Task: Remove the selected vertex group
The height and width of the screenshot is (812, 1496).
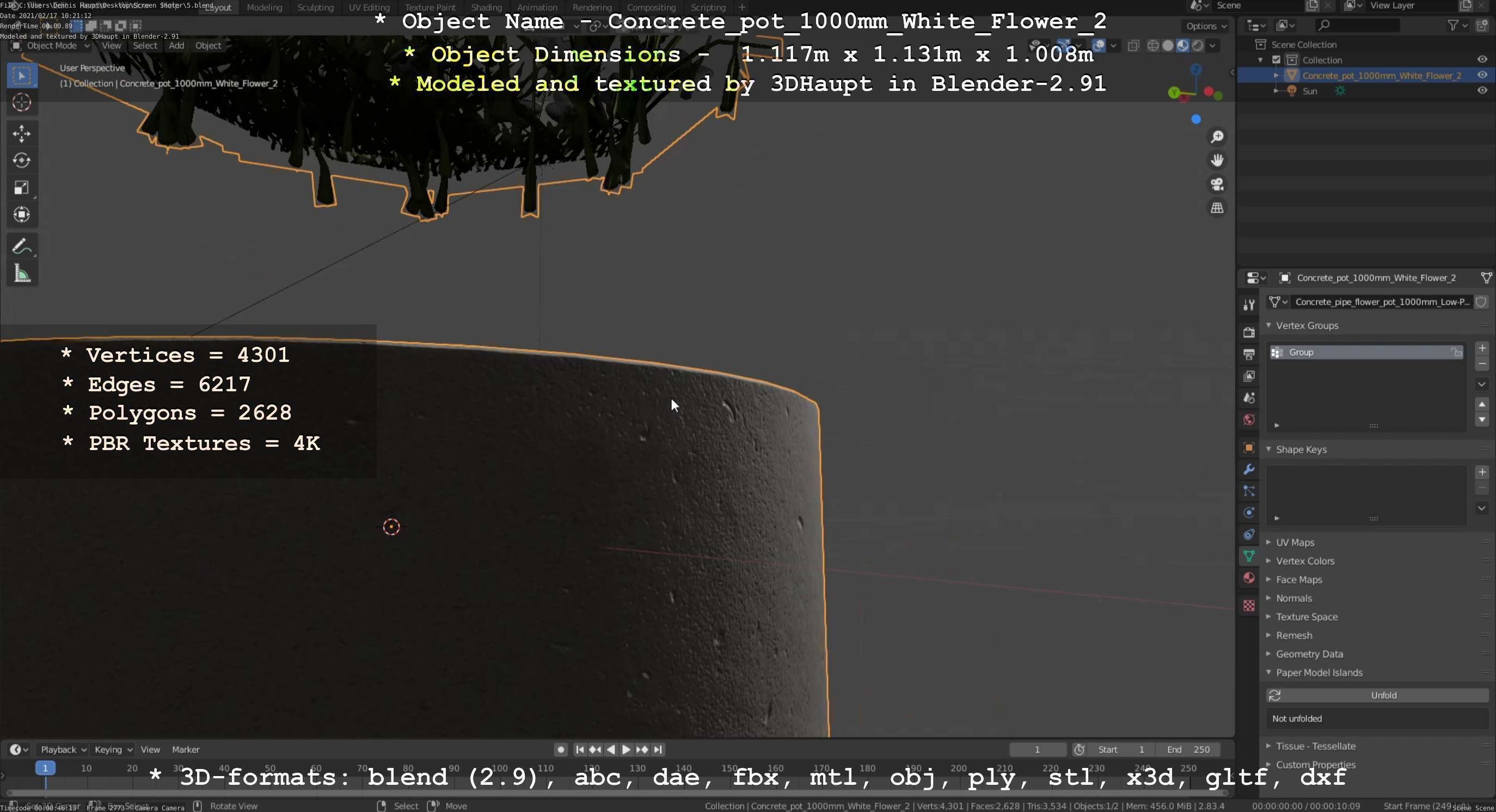Action: coord(1482,364)
